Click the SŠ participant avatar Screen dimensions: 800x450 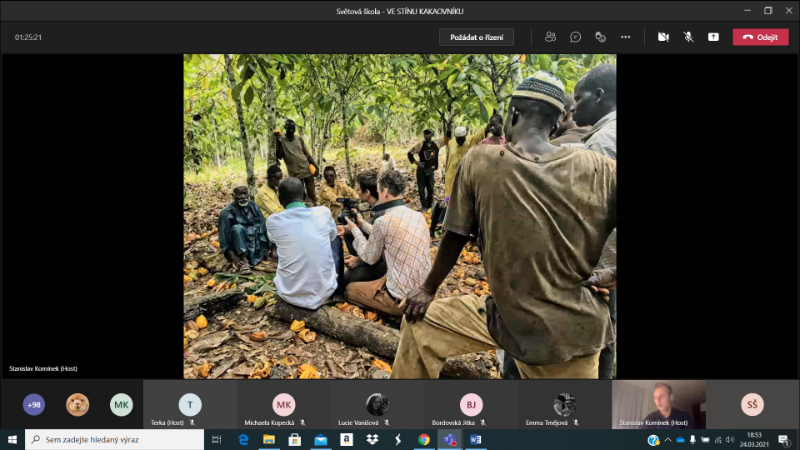click(752, 404)
